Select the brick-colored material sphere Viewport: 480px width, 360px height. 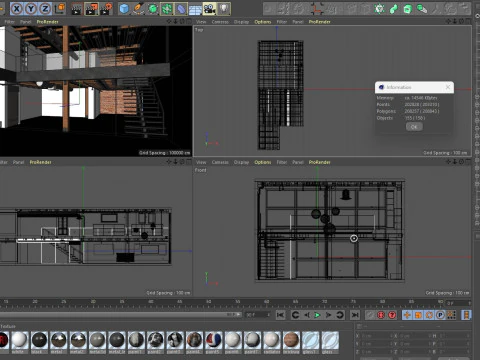point(291,340)
